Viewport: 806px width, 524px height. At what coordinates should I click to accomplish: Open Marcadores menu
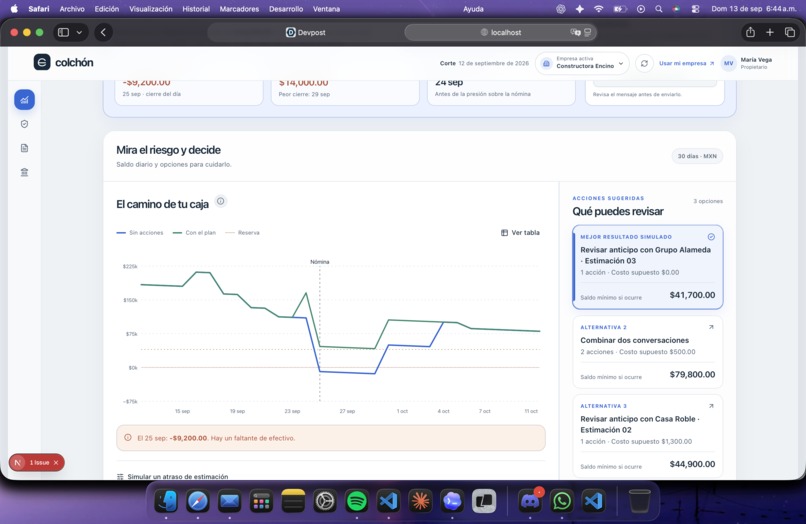point(239,9)
